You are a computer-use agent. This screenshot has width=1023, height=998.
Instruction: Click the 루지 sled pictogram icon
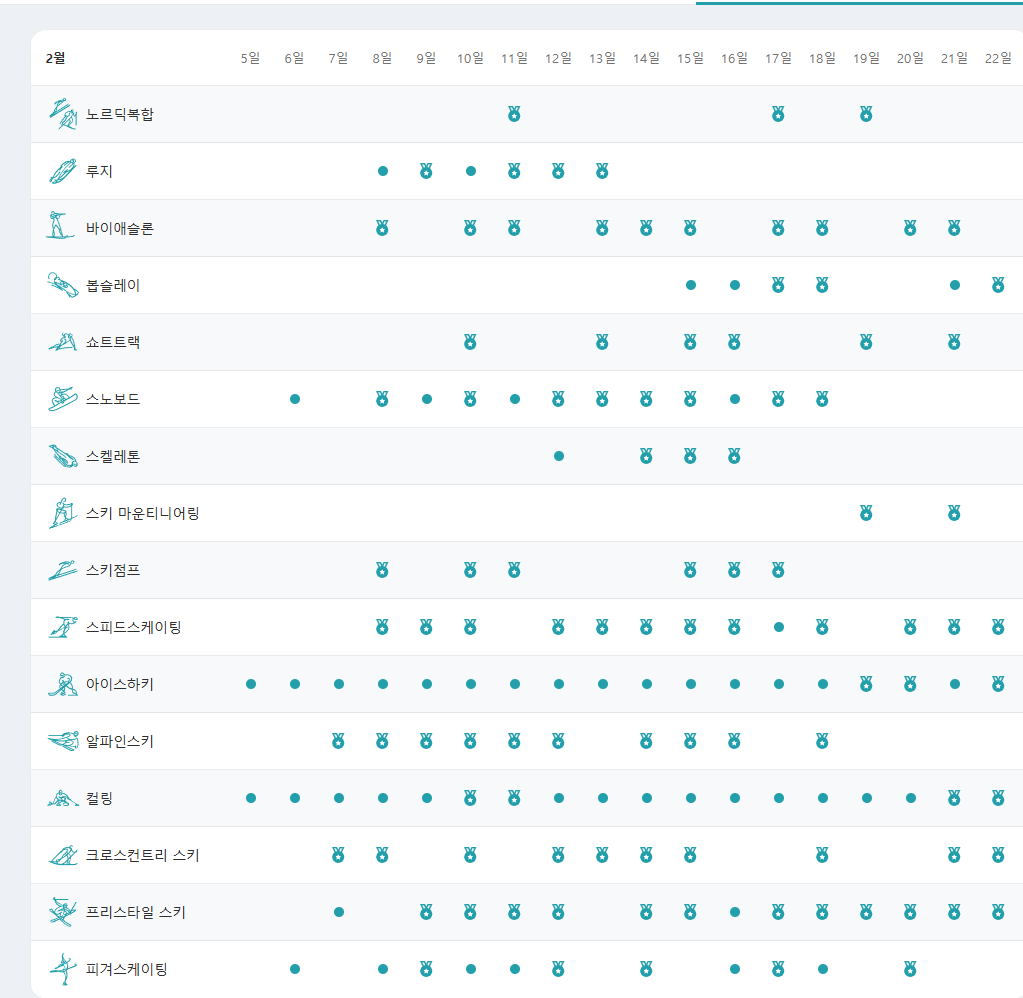62,171
